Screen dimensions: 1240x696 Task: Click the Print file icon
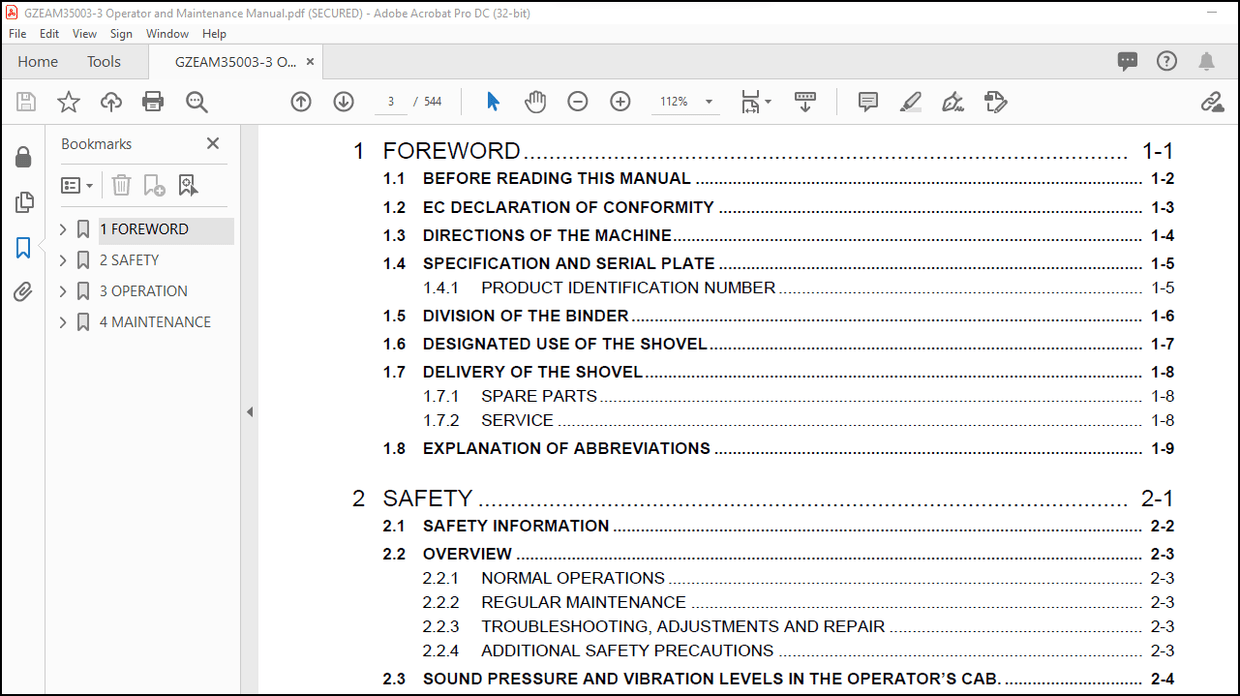pos(153,101)
